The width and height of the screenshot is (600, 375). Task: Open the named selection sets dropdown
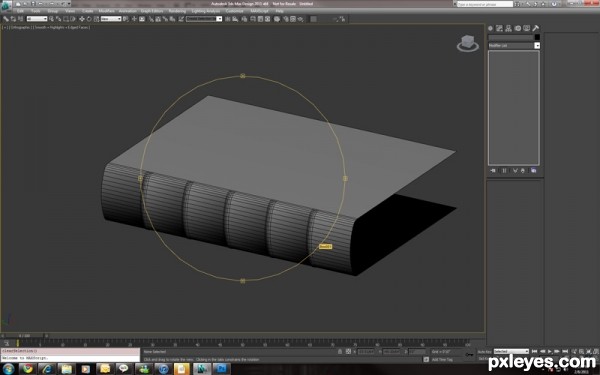[204, 19]
